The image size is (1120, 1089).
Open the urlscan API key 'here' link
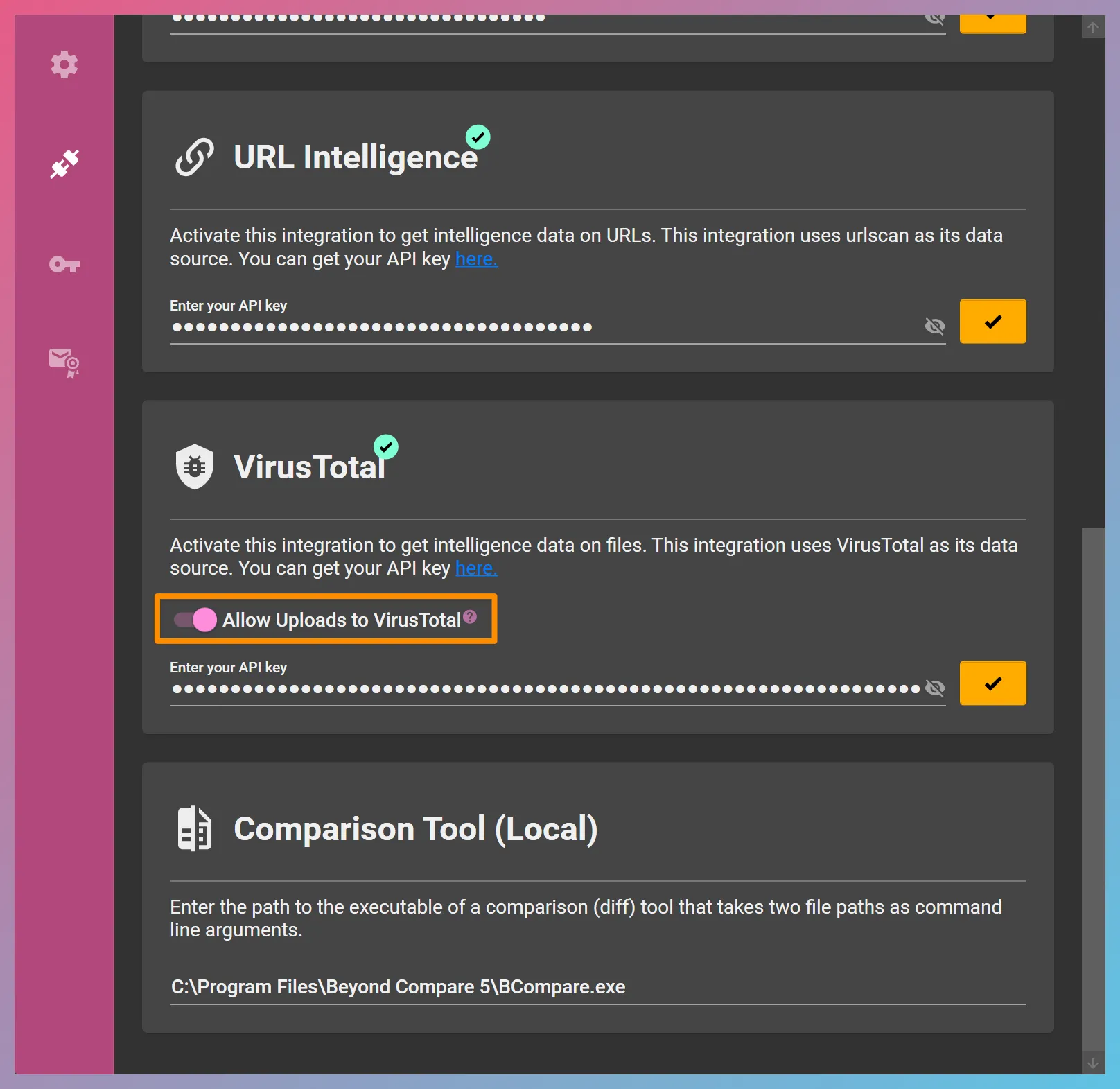pos(476,259)
